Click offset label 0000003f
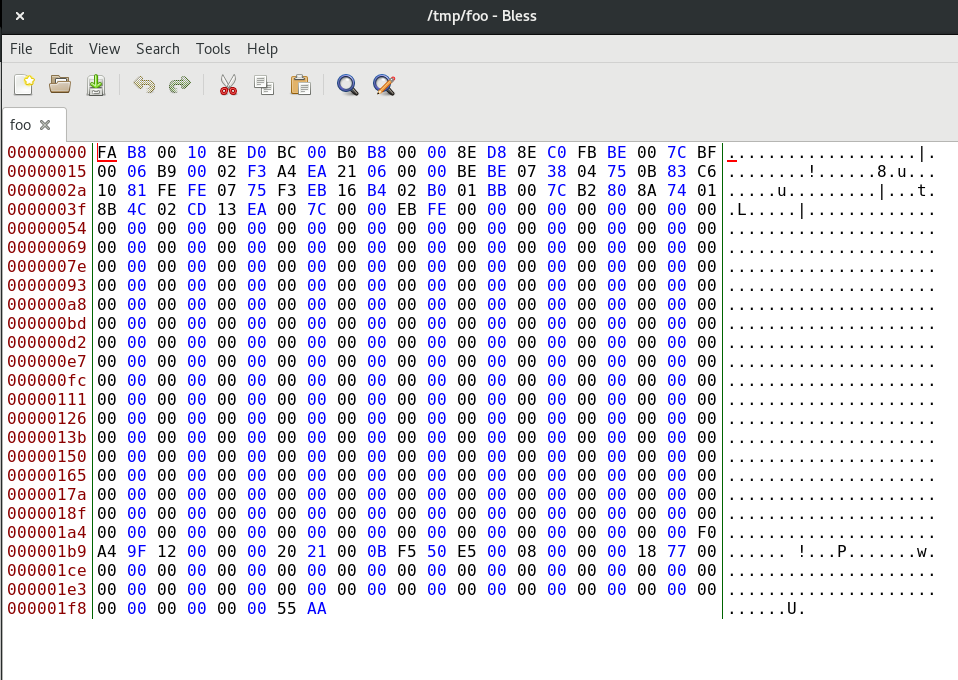The height and width of the screenshot is (680, 958). pyautogui.click(x=46, y=209)
